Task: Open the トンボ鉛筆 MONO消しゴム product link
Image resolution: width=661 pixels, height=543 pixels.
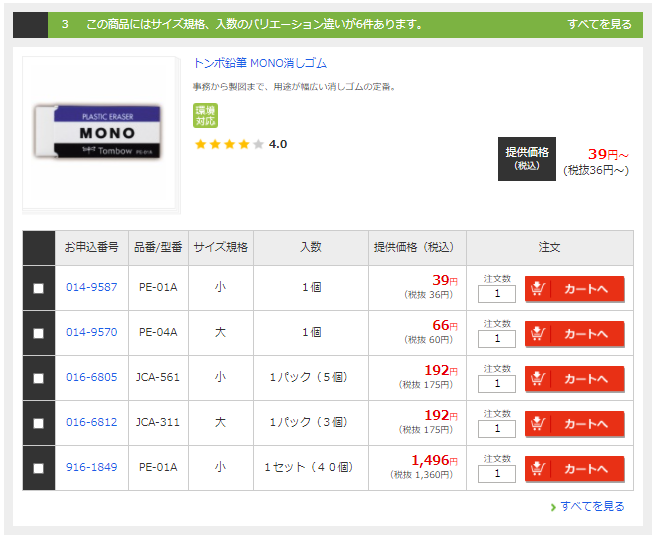Action: coord(260,63)
